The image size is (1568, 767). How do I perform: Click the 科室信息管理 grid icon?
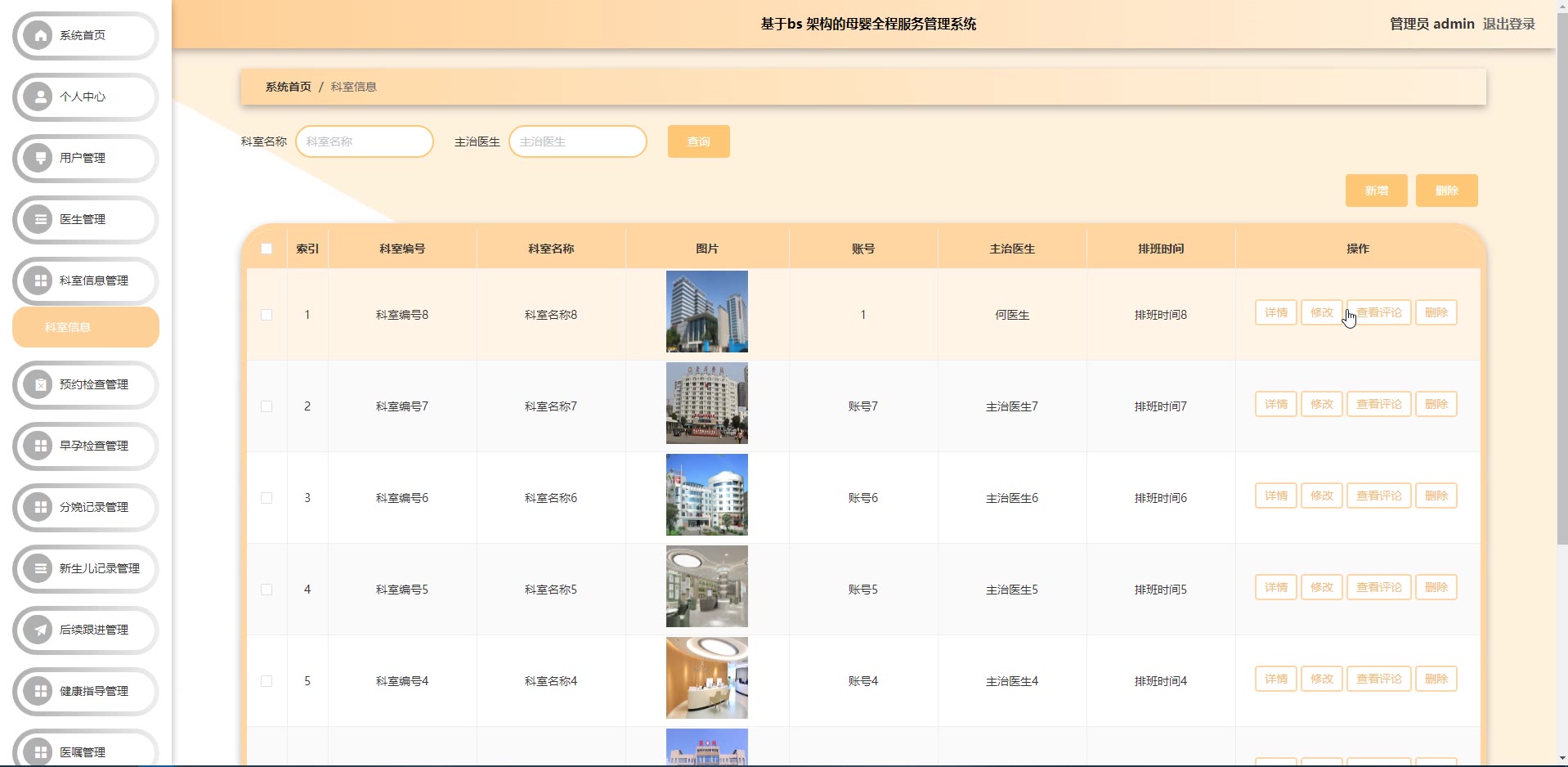(x=38, y=280)
